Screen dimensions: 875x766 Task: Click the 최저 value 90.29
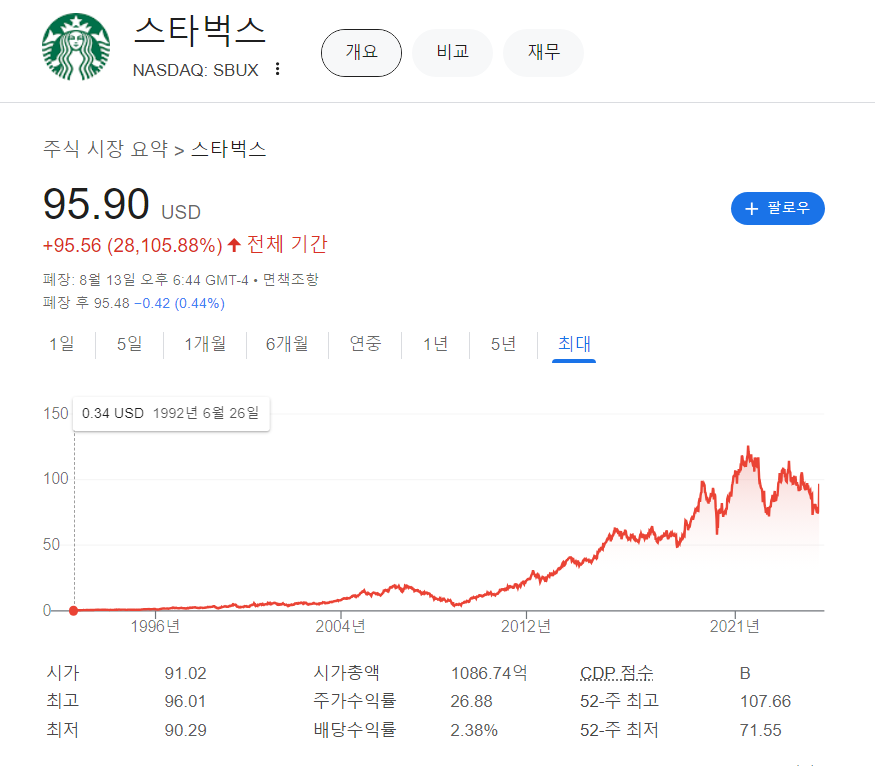coord(185,730)
